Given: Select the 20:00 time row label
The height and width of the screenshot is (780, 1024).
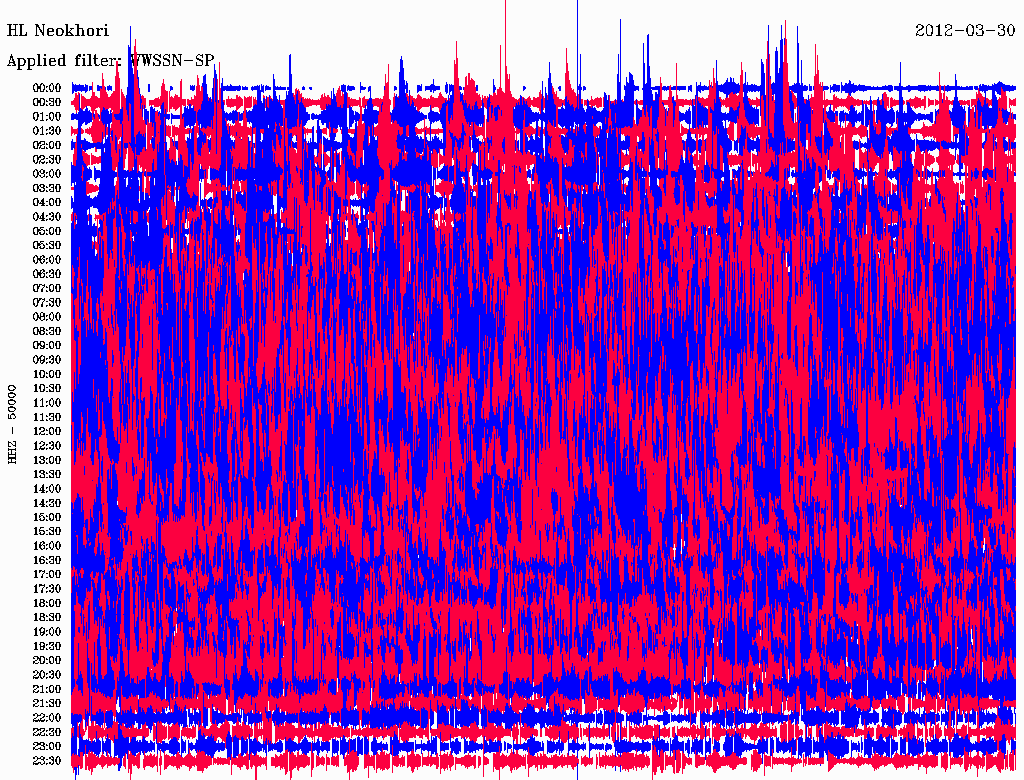Looking at the screenshot, I should (x=47, y=660).
